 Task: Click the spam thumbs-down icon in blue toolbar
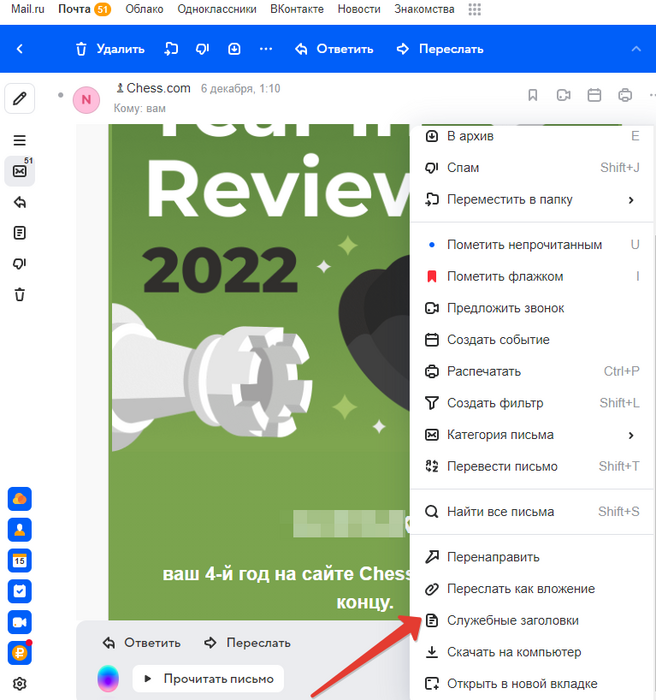(202, 49)
